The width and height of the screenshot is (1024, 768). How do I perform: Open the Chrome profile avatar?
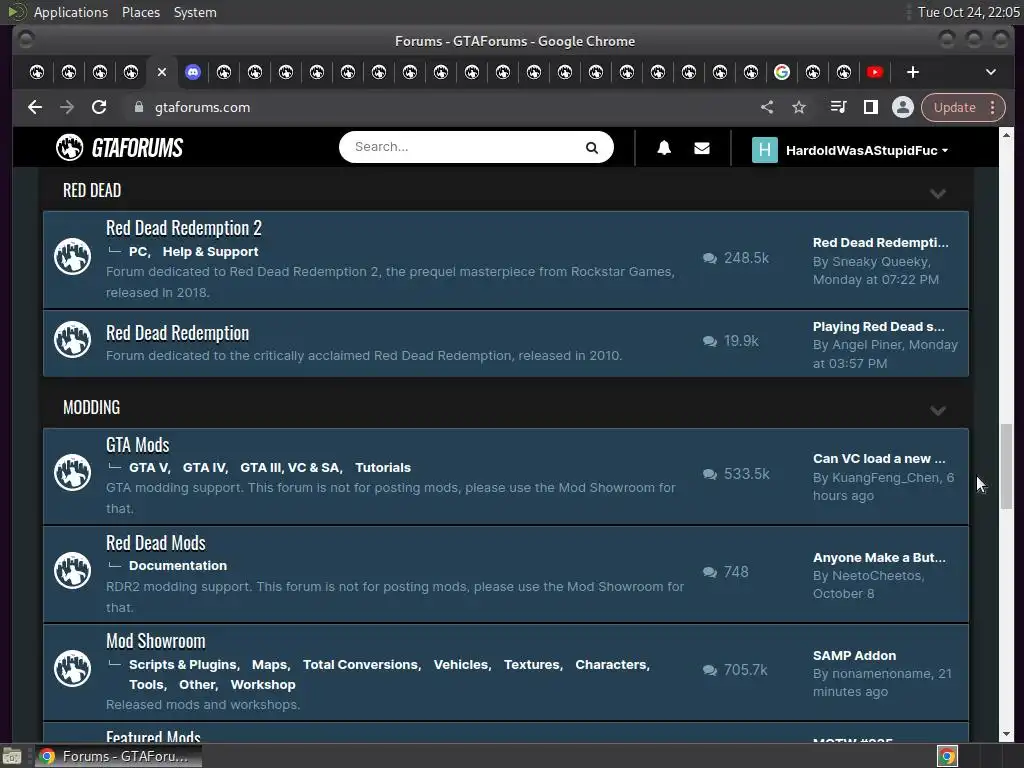pos(903,107)
